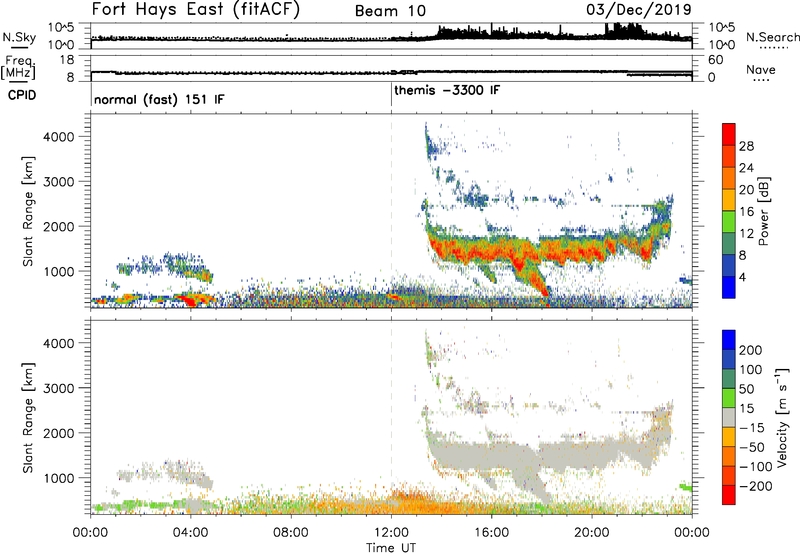Click the dashed 12:00 marker in power panel
This screenshot has width=800, height=554.
click(391, 211)
